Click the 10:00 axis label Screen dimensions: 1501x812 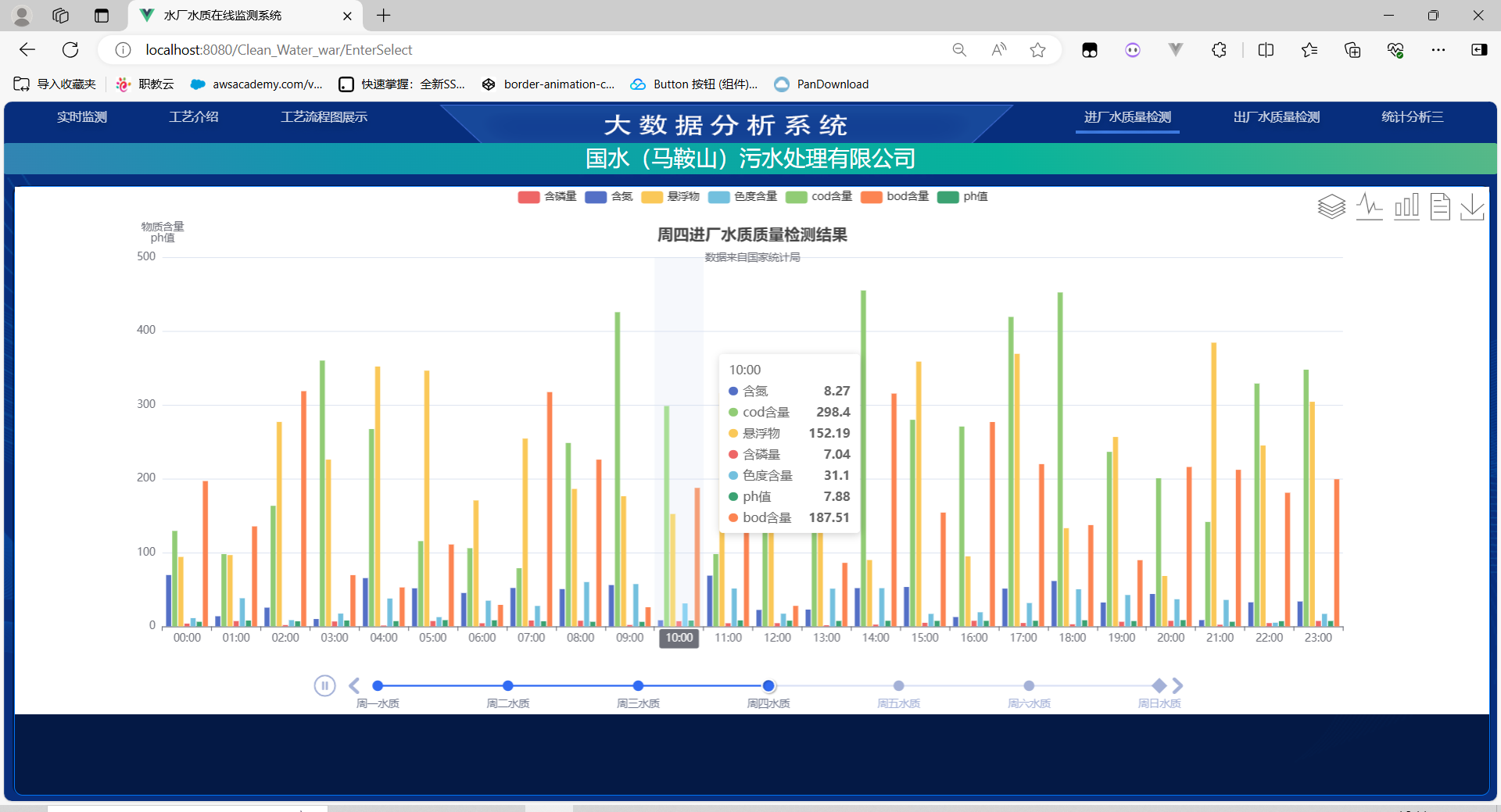tap(679, 638)
